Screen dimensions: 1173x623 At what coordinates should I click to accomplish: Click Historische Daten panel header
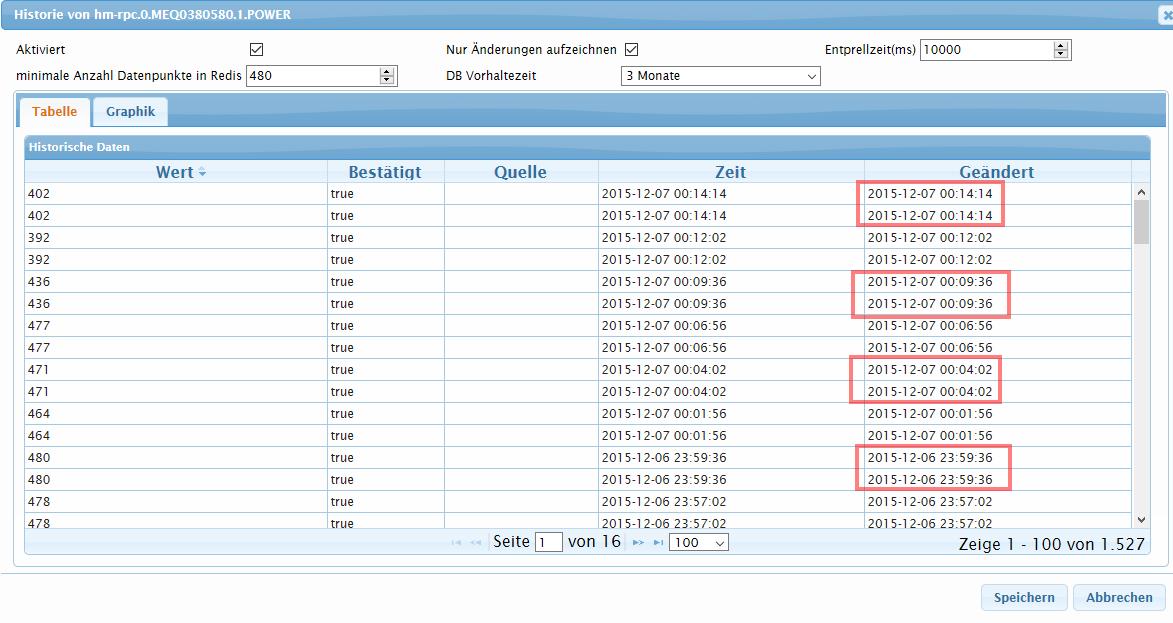click(587, 147)
